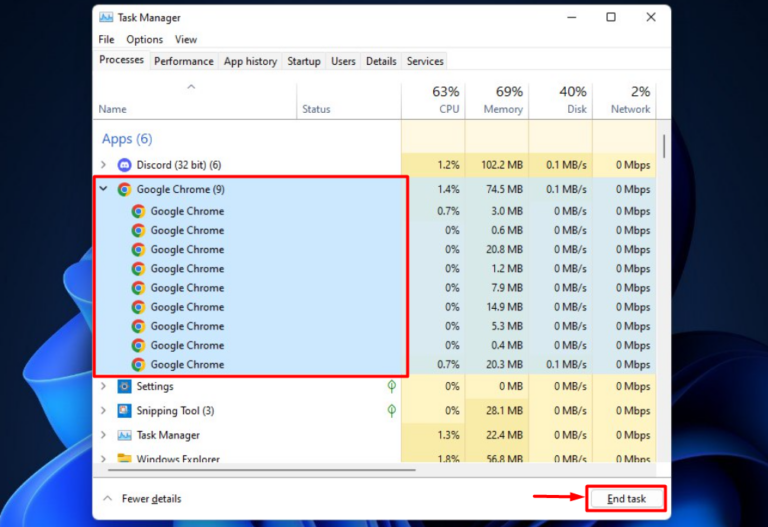Click the Task Manager title bar icon

106,18
